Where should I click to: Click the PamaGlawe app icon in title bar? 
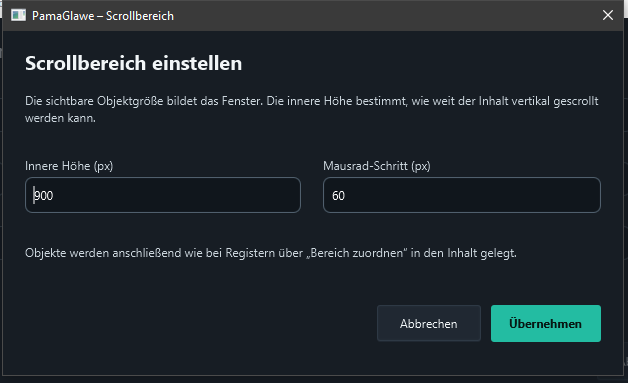(x=18, y=16)
